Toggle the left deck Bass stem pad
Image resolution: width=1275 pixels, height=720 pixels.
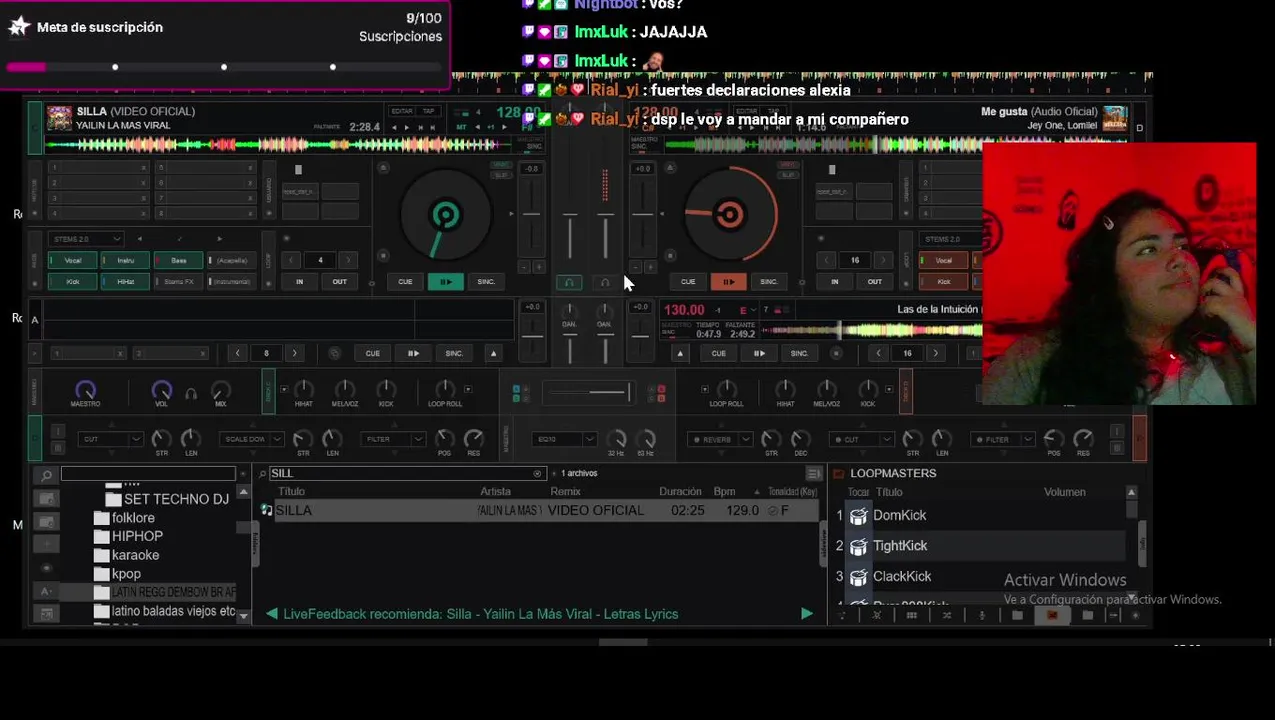click(x=178, y=260)
